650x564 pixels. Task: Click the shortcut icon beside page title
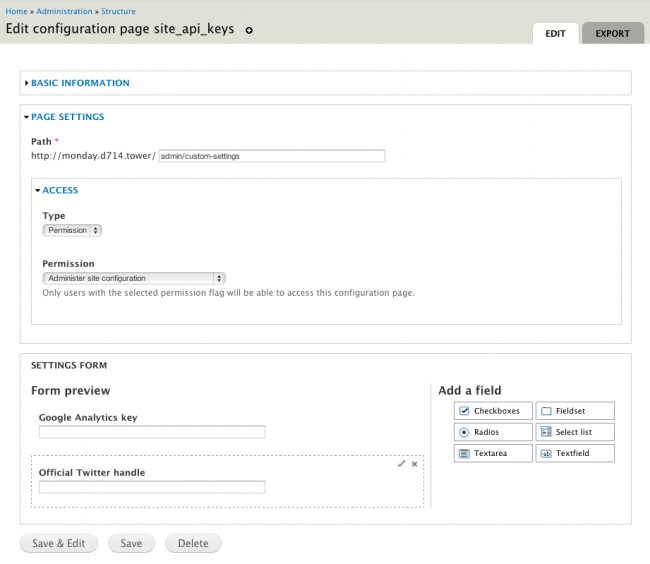click(x=249, y=30)
